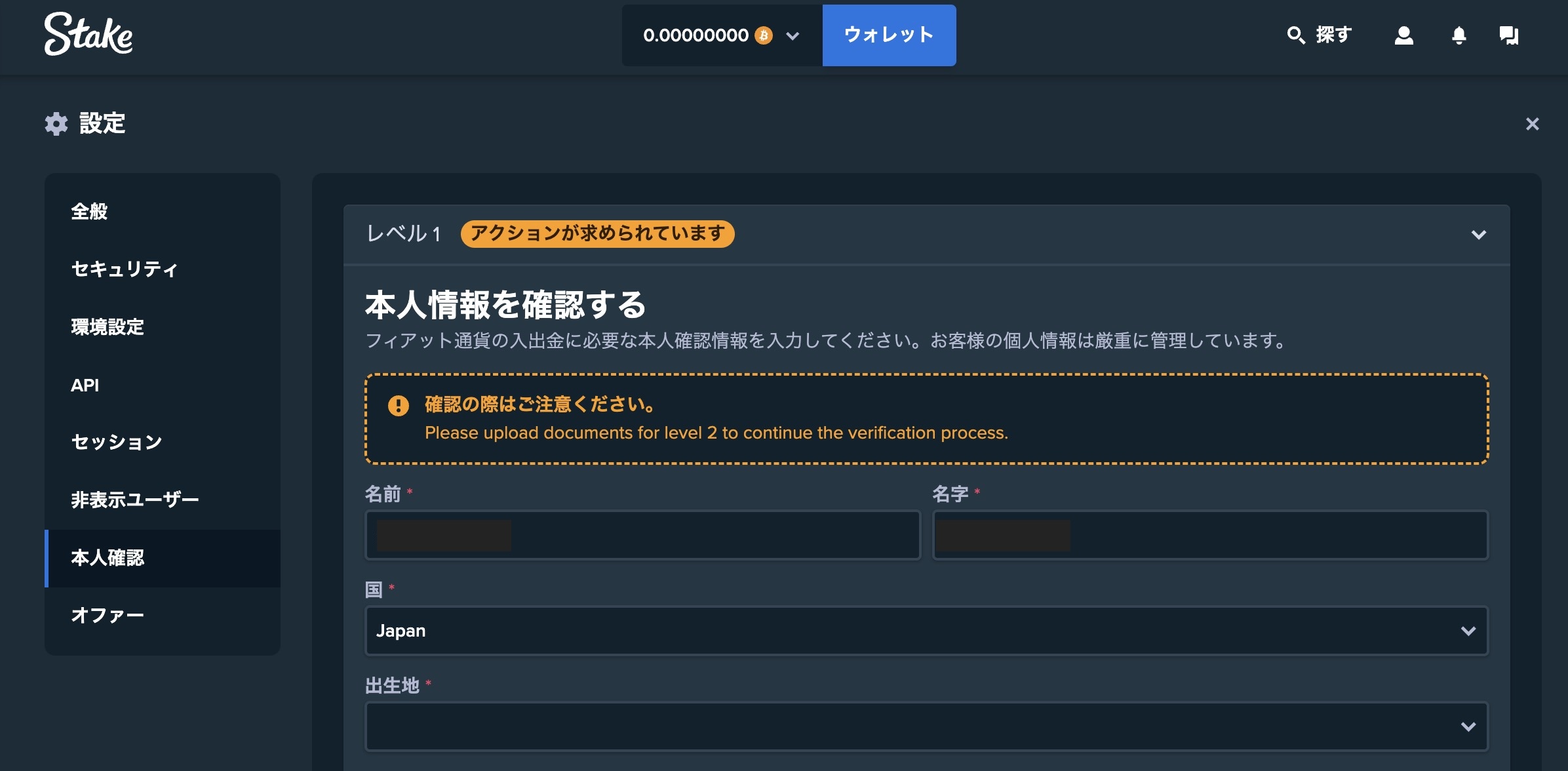This screenshot has width=1568, height=771.
Task: Click the レベル 1 header label
Action: pos(404,234)
